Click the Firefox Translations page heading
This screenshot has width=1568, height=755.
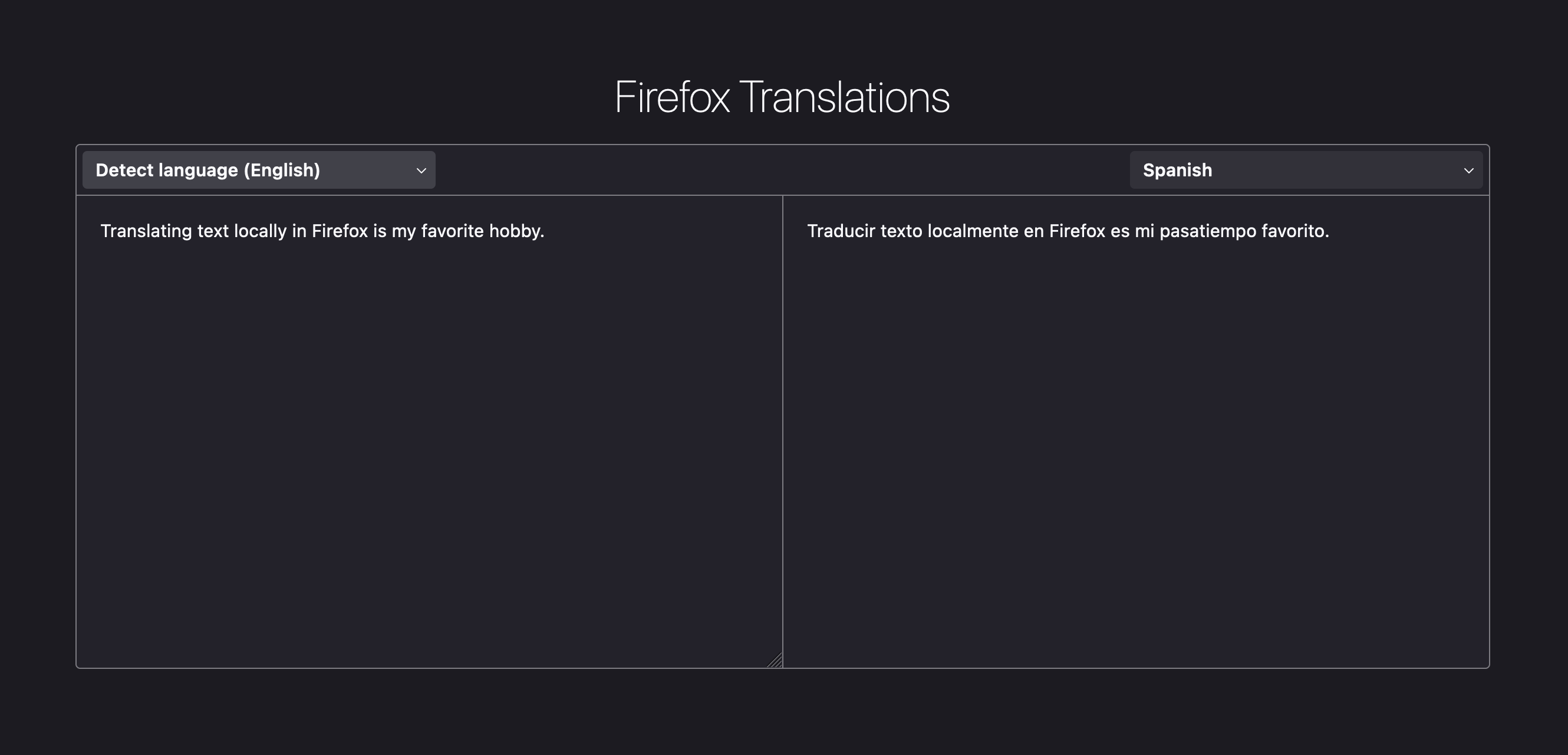click(x=782, y=97)
